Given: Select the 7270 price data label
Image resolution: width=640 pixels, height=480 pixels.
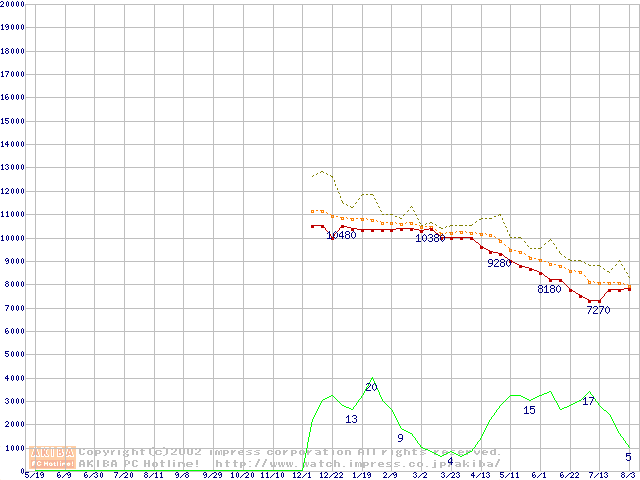Looking at the screenshot, I should (x=597, y=311).
